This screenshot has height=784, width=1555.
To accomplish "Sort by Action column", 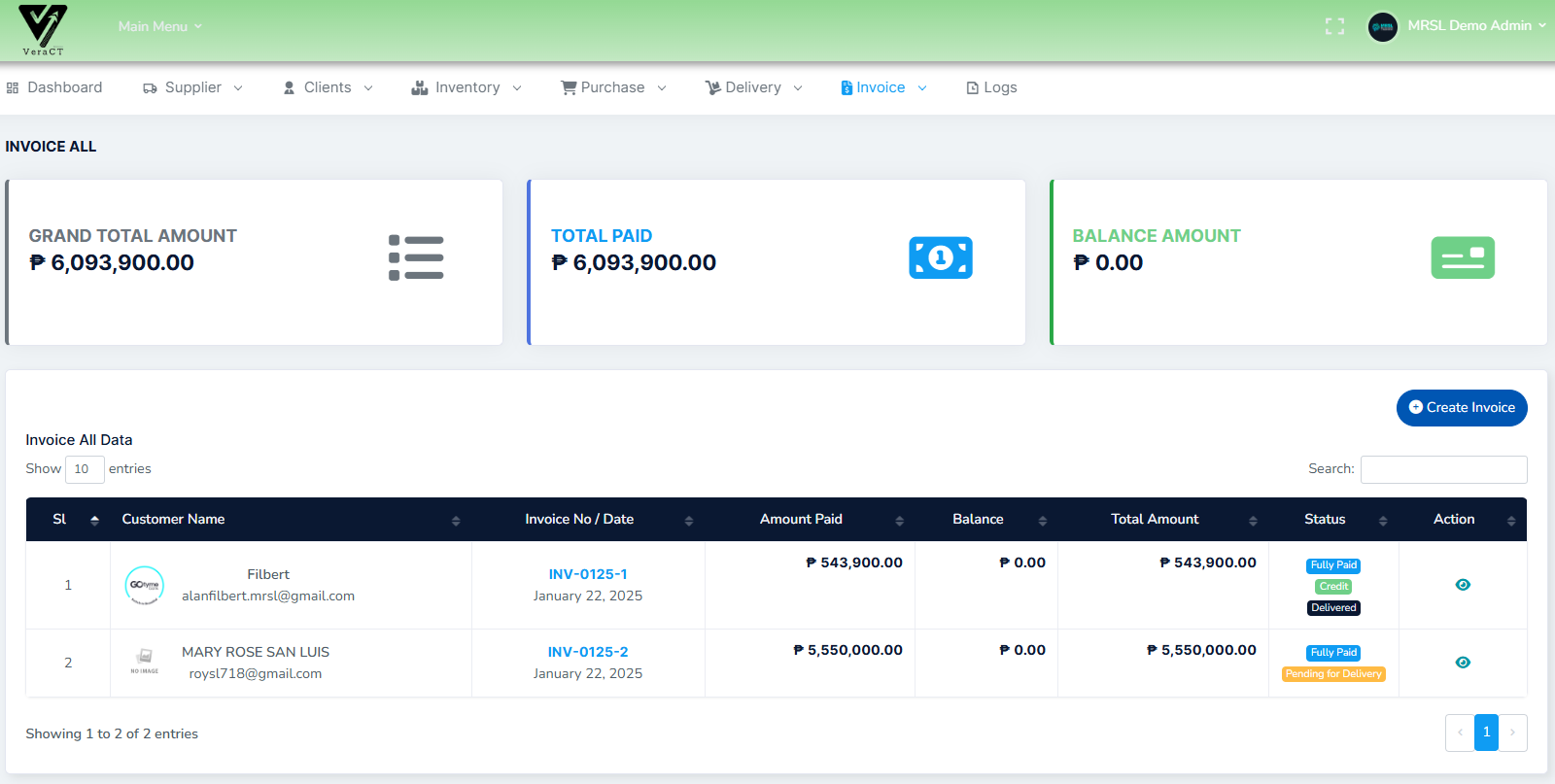I will (x=1463, y=520).
